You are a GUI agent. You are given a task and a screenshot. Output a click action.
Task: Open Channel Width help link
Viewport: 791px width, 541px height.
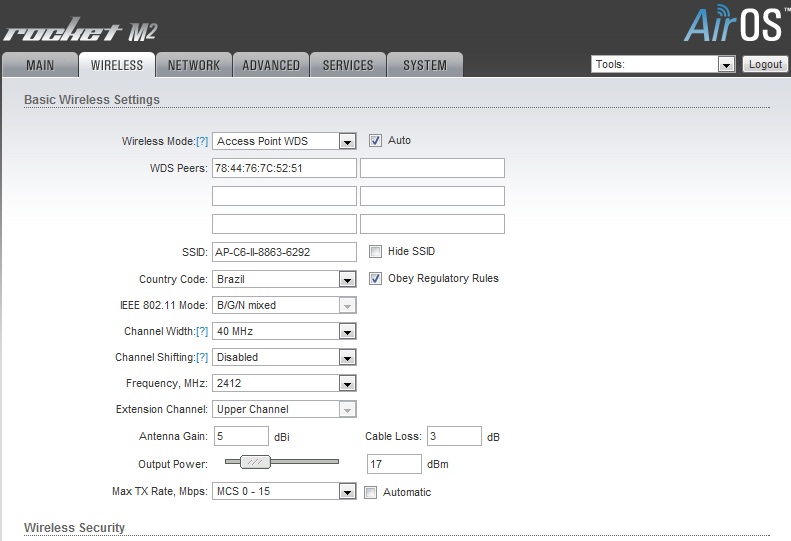click(x=202, y=332)
